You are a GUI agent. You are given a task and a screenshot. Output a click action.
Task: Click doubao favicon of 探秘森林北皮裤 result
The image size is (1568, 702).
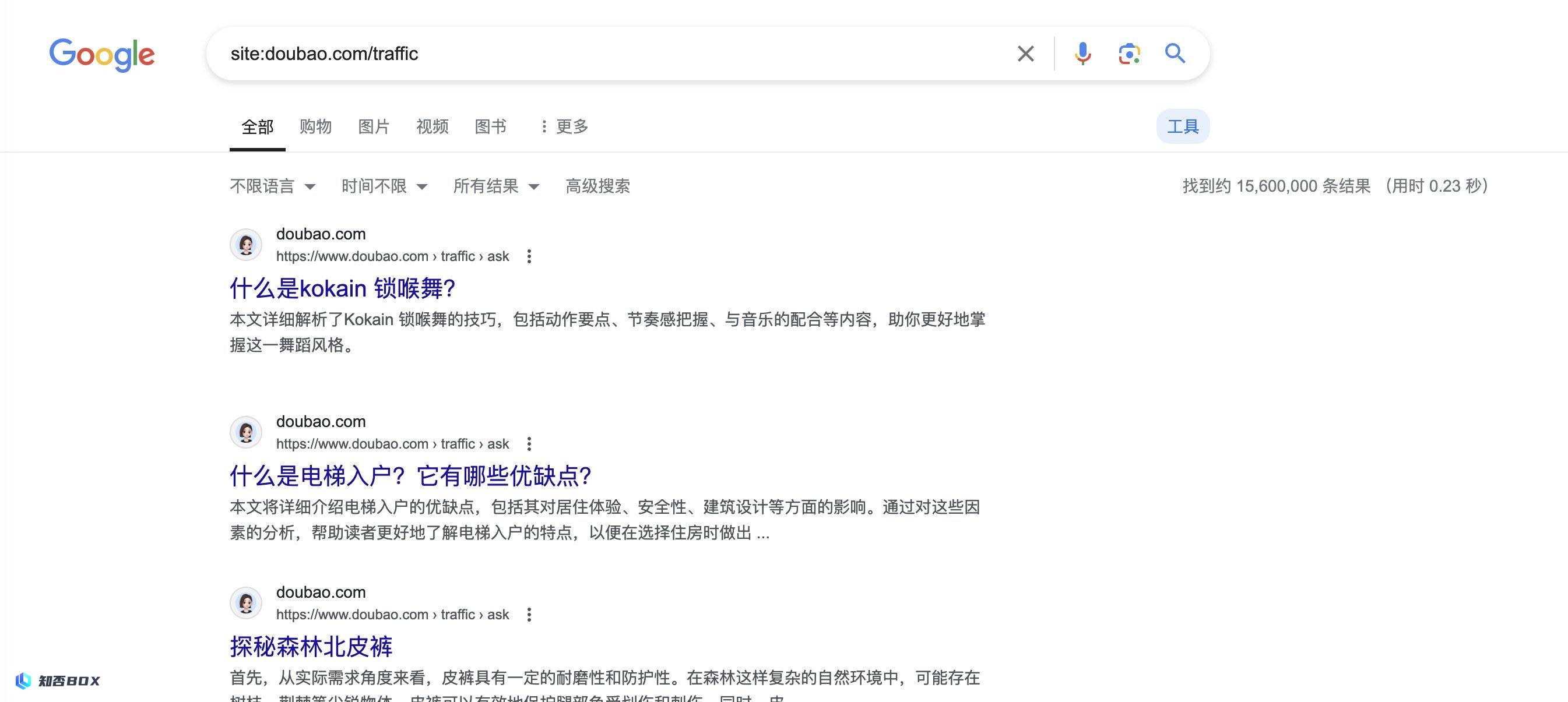246,603
